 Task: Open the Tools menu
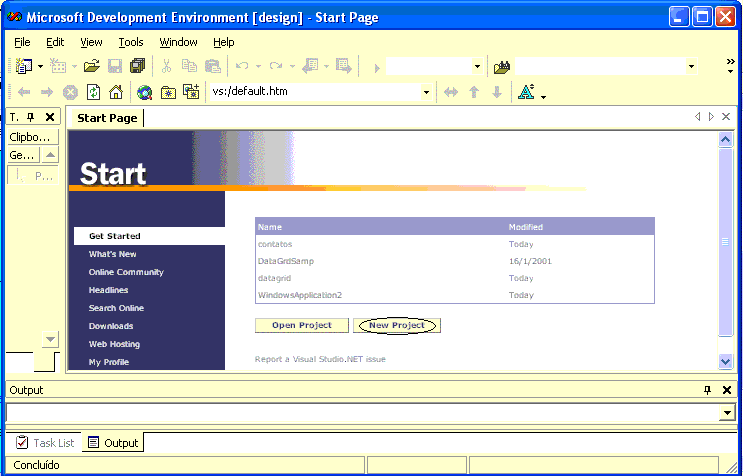(131, 42)
